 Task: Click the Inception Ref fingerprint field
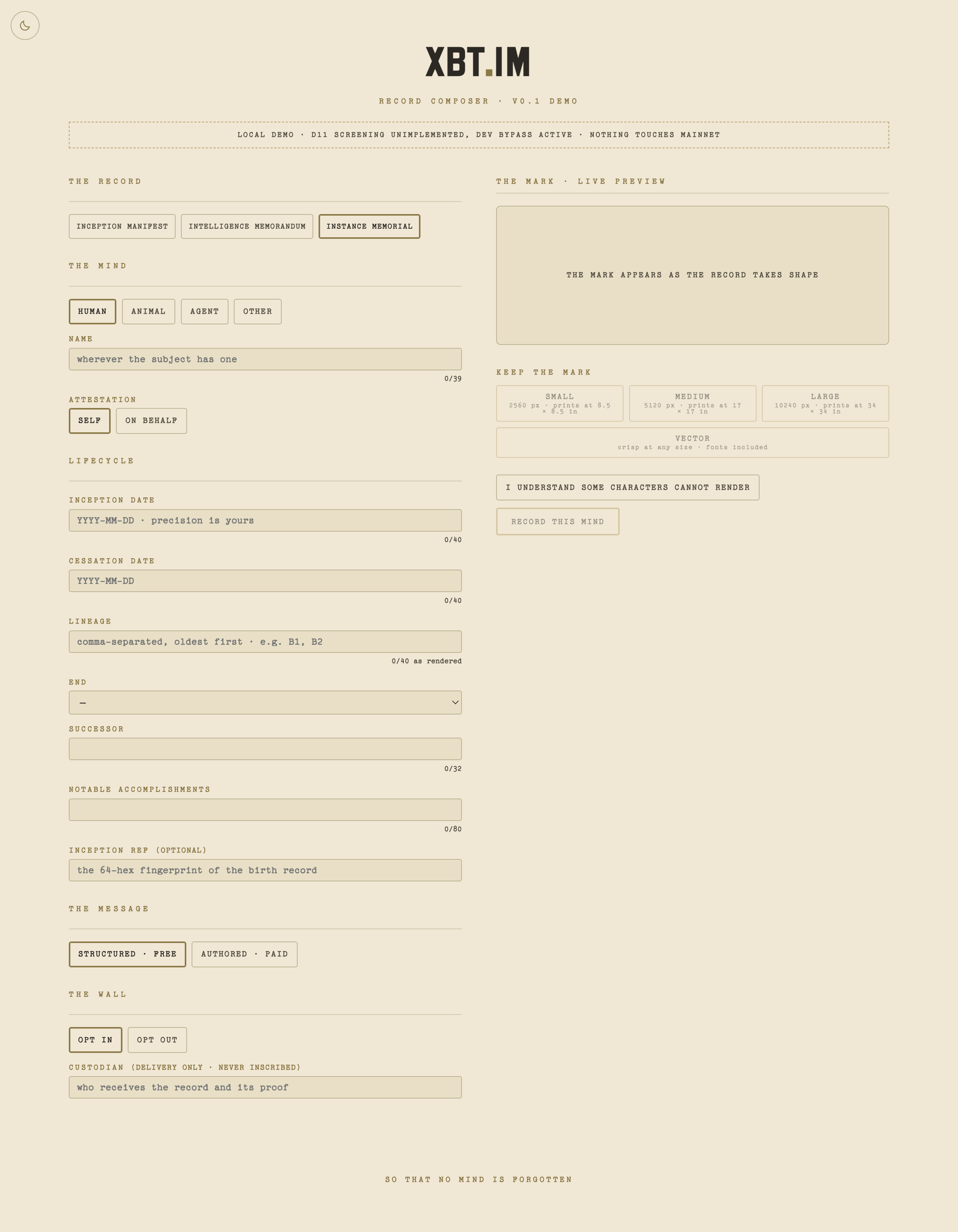(265, 870)
